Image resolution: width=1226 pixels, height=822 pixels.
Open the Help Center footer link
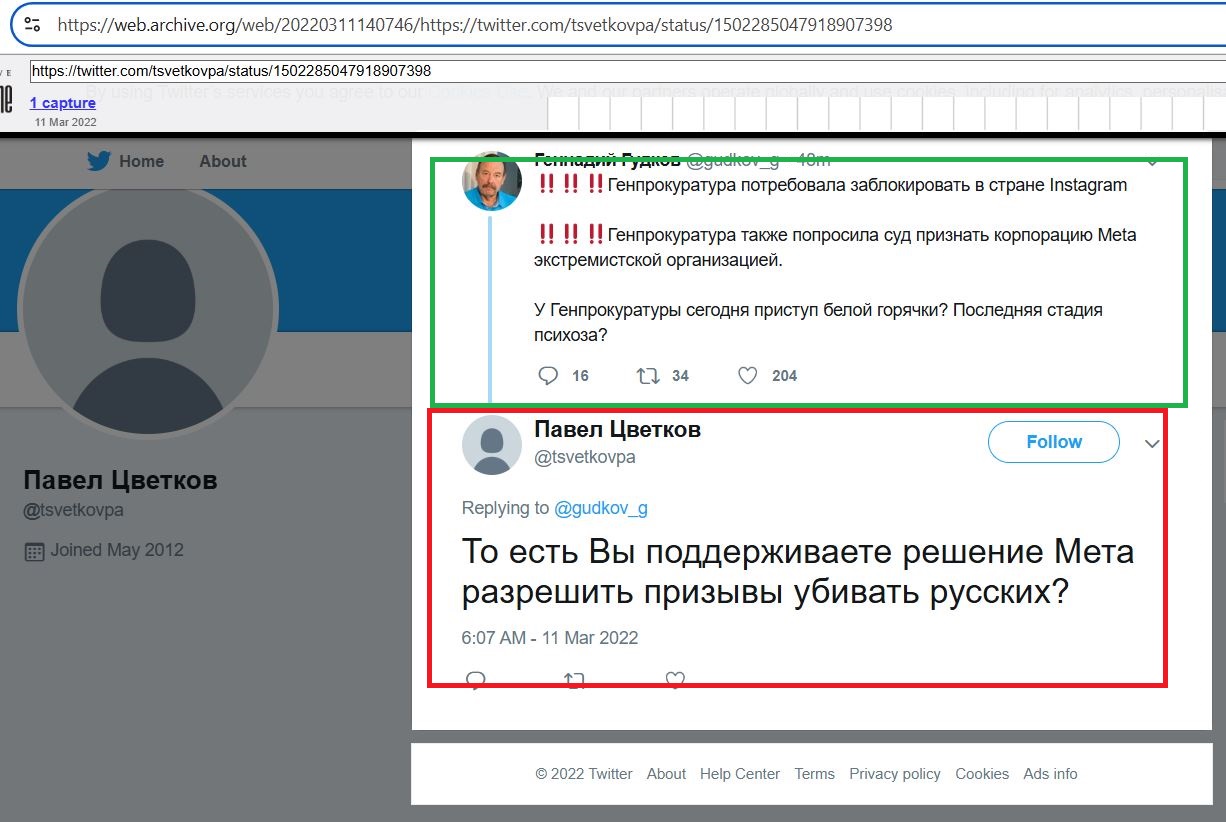[740, 774]
